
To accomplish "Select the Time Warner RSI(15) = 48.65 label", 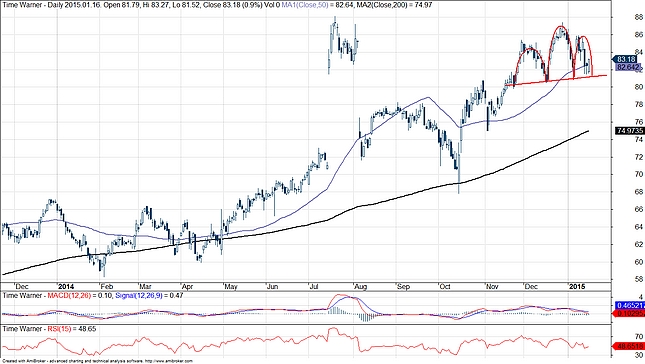I will click(x=49, y=329).
